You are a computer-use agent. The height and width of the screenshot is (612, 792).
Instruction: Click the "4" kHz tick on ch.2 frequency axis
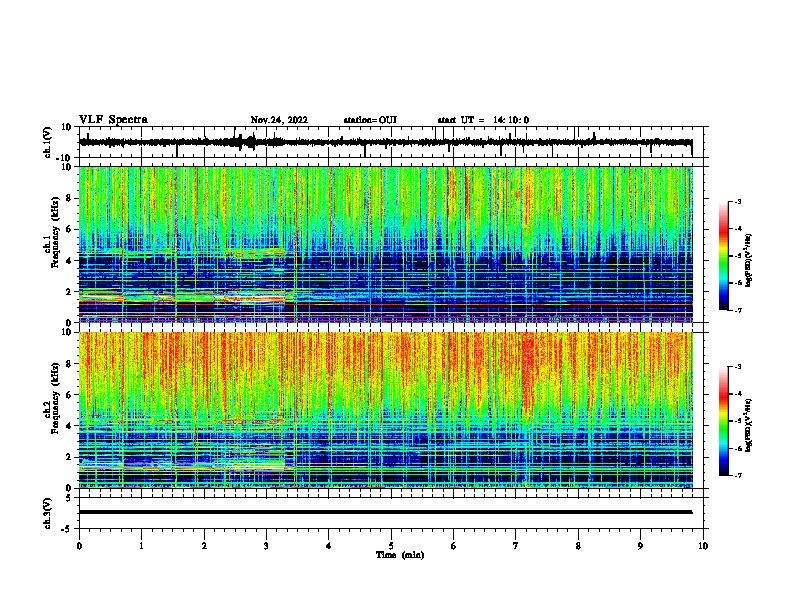[69, 426]
